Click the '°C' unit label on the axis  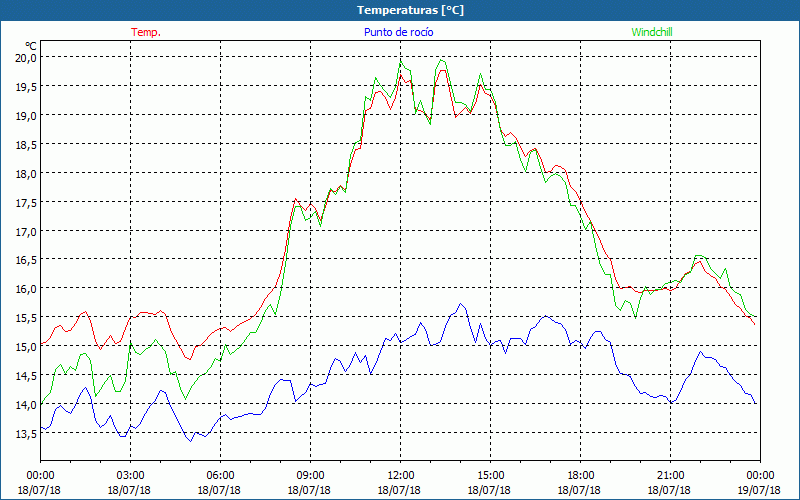pyautogui.click(x=32, y=45)
